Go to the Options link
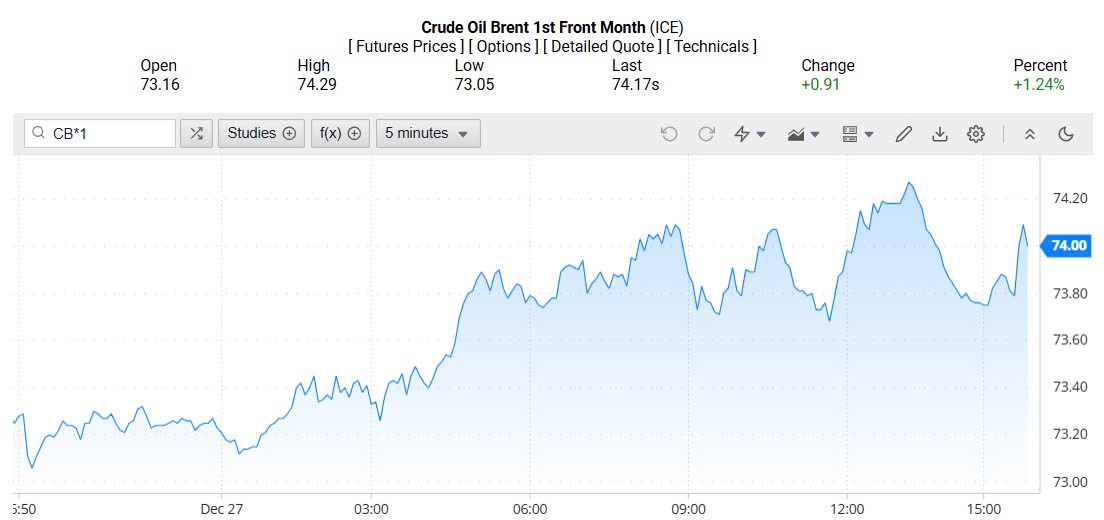This screenshot has height=520, width=1104. tap(503, 46)
